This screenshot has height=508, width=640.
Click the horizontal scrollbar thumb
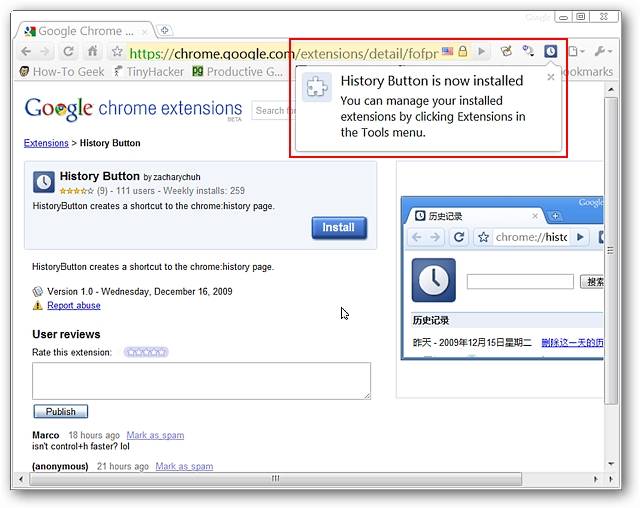276,479
